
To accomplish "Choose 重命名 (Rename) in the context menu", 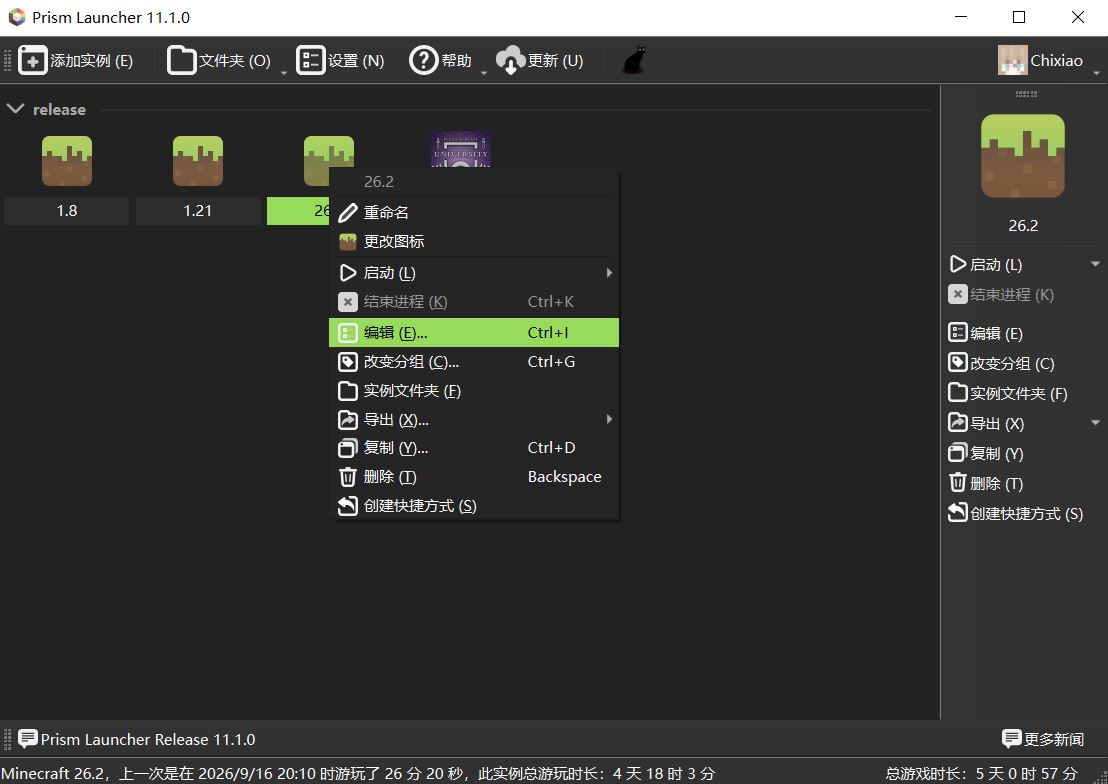I will click(474, 212).
